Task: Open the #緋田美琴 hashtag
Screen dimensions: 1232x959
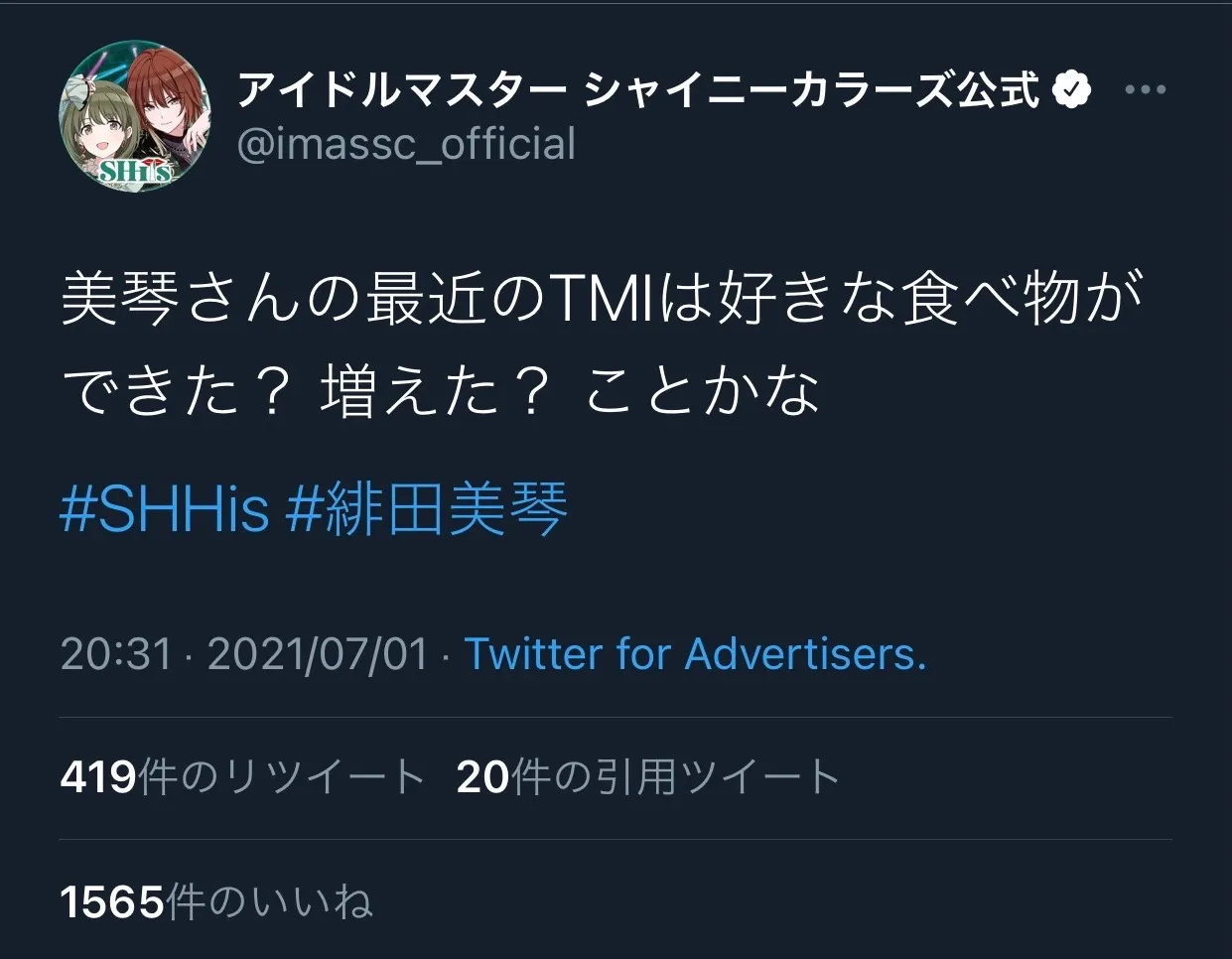Action: (x=427, y=509)
